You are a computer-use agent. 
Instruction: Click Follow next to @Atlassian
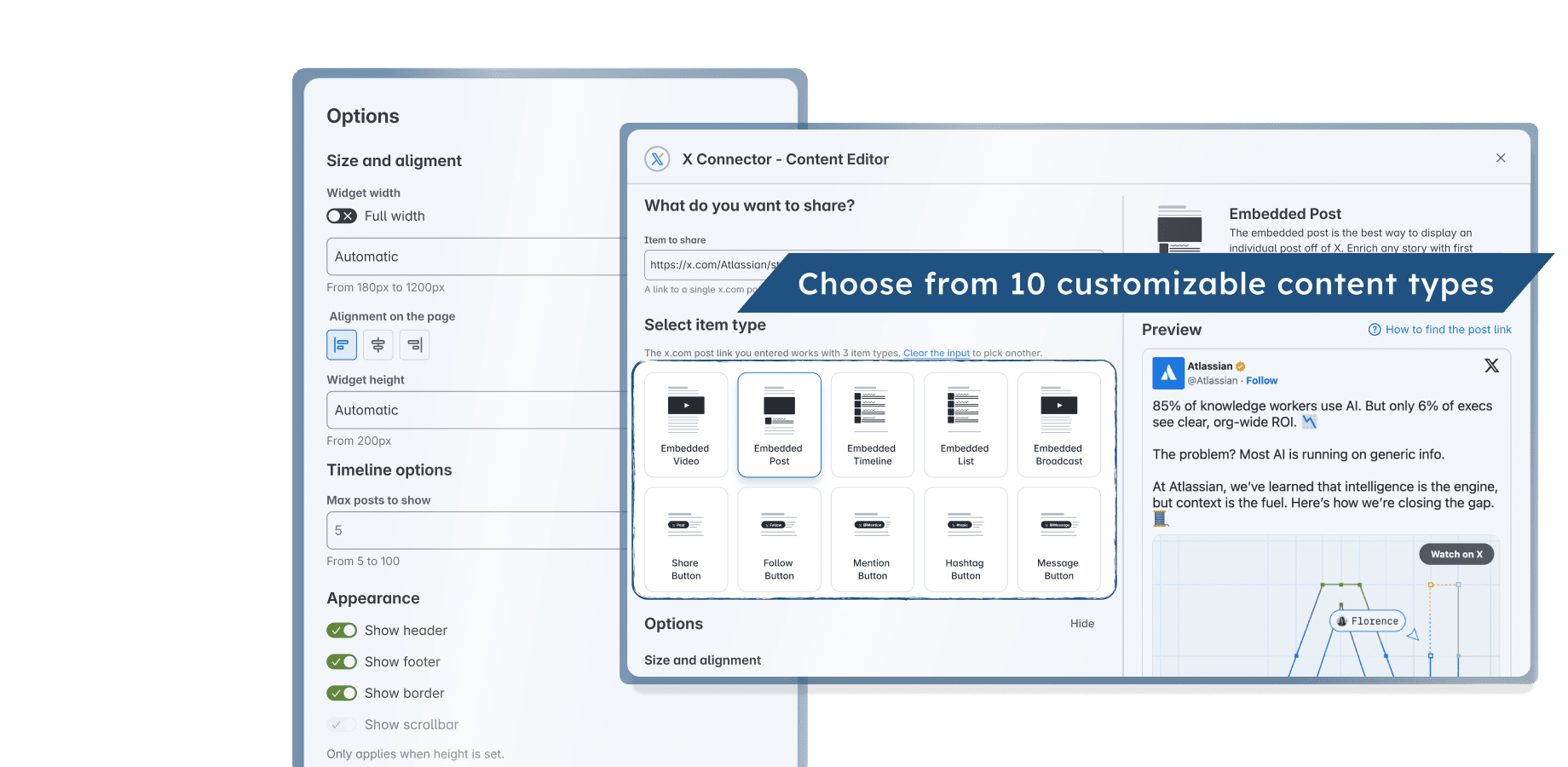point(1262,381)
